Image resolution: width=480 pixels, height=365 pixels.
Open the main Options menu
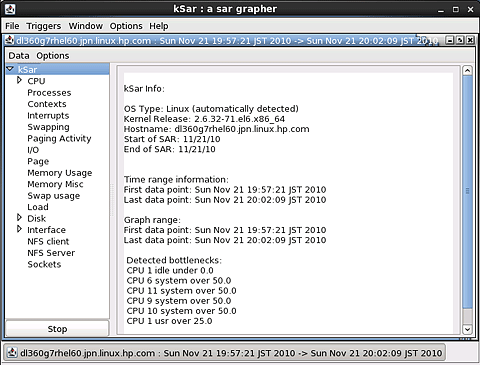126,26
